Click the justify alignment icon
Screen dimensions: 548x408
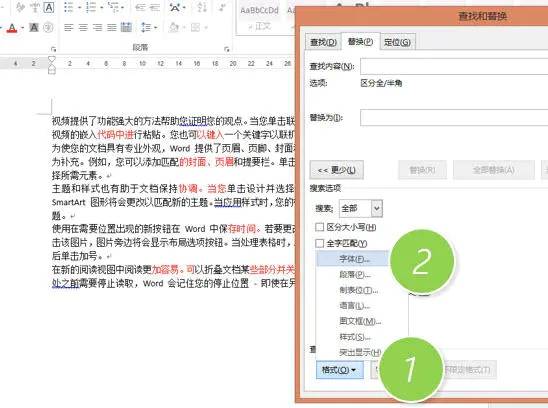(112, 27)
